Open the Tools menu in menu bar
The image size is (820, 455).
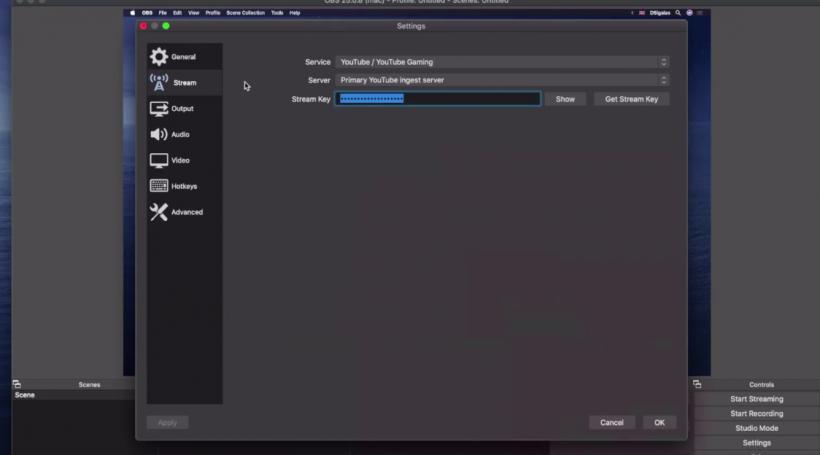[277, 13]
